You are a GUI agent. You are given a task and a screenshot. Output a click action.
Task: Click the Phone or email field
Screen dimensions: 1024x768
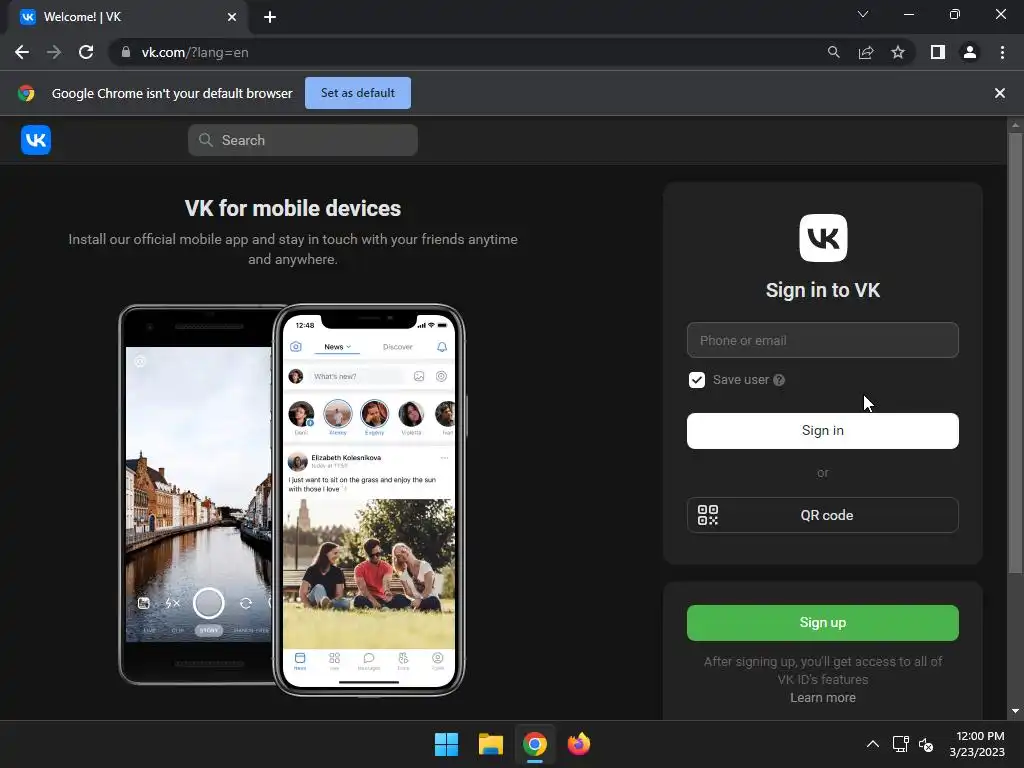click(823, 340)
